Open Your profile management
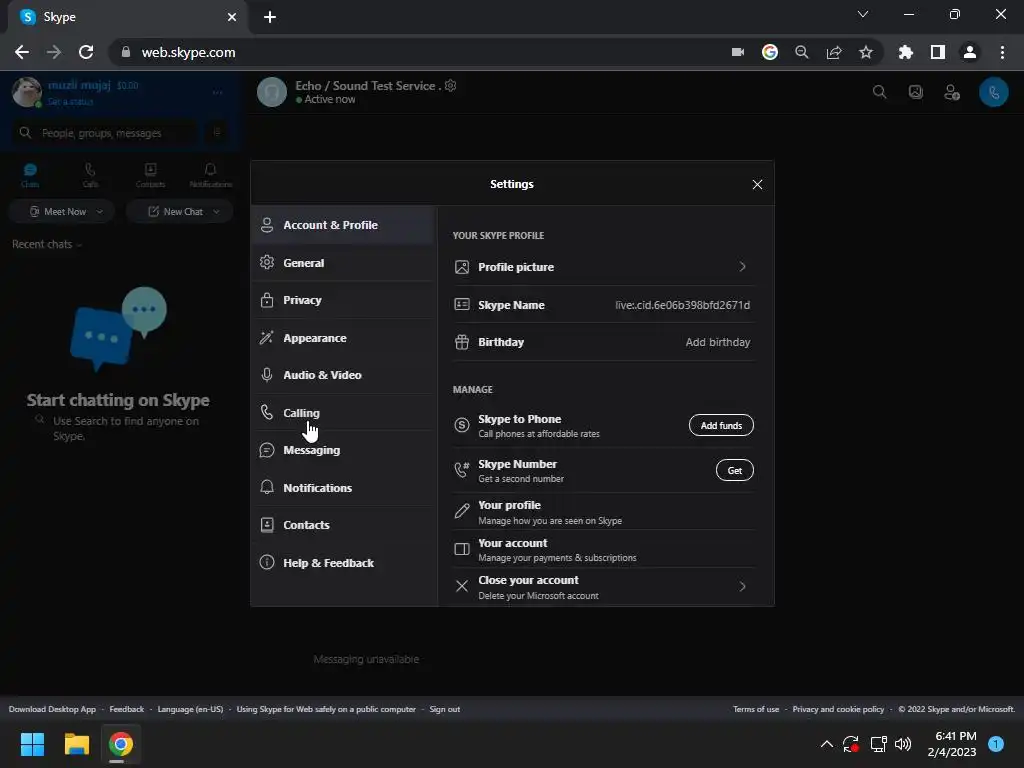The height and width of the screenshot is (768, 1024). coord(603,512)
